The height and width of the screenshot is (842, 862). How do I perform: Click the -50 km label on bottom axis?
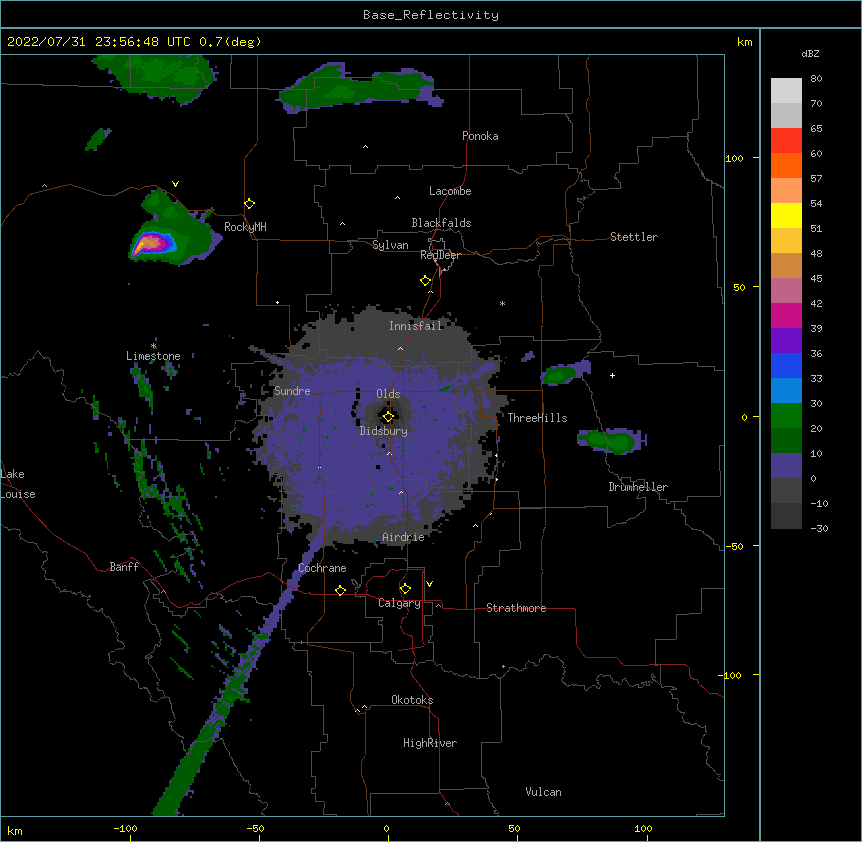tap(255, 829)
